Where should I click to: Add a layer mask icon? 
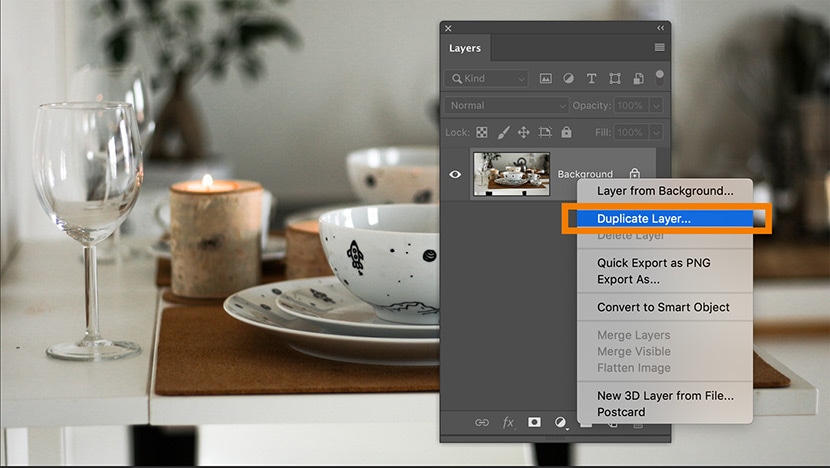(x=535, y=422)
